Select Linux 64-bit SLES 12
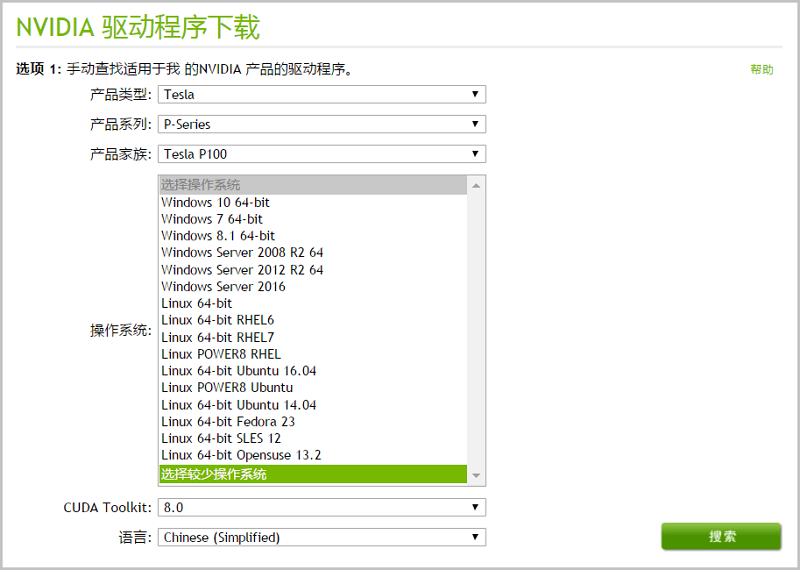The height and width of the screenshot is (570, 800). point(313,439)
